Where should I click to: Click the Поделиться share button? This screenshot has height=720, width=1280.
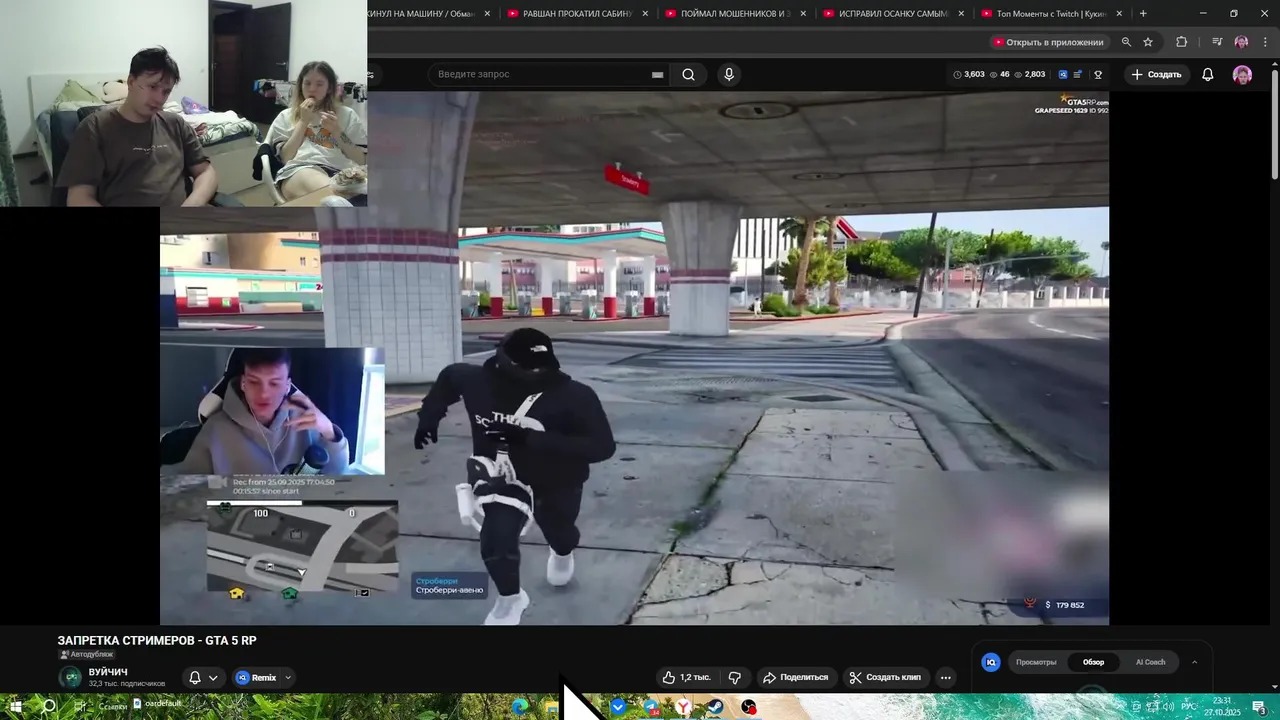(x=796, y=677)
